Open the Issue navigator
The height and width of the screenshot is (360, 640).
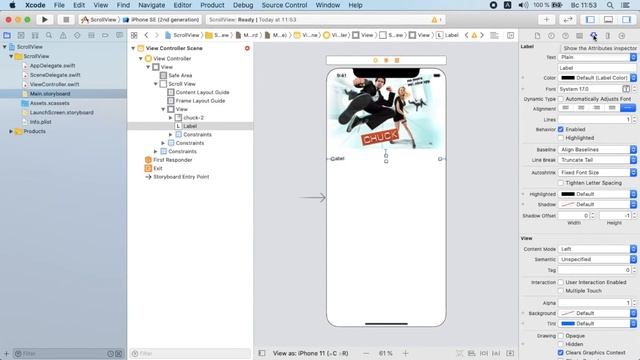click(63, 36)
